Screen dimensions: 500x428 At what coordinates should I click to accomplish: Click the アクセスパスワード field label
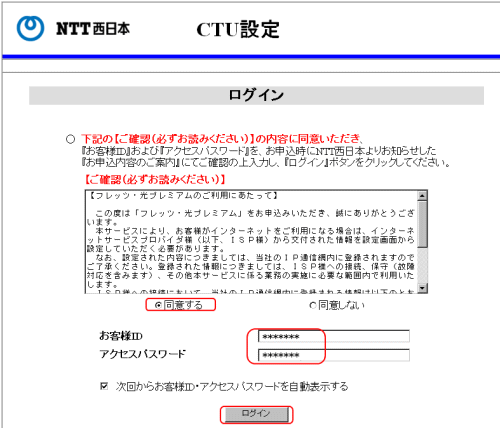click(x=142, y=354)
